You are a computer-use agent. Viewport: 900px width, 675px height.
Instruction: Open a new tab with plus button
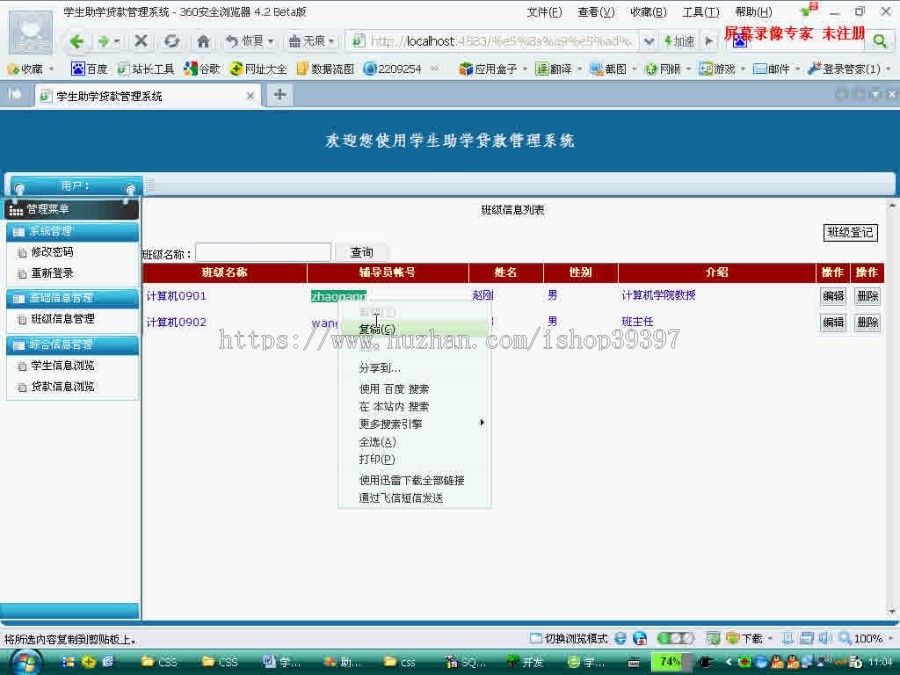pyautogui.click(x=280, y=95)
